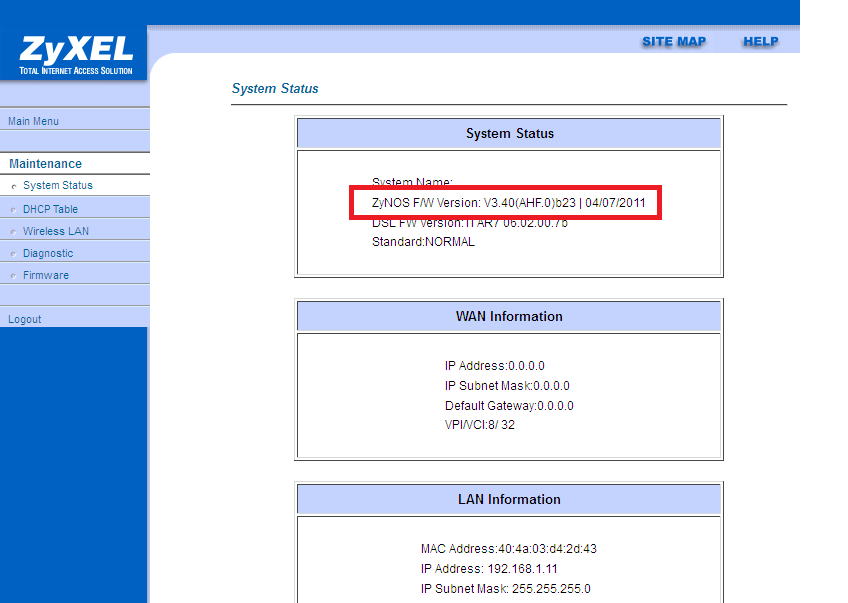Select the DSL FW Version line
848x603 pixels.
[x=469, y=223]
